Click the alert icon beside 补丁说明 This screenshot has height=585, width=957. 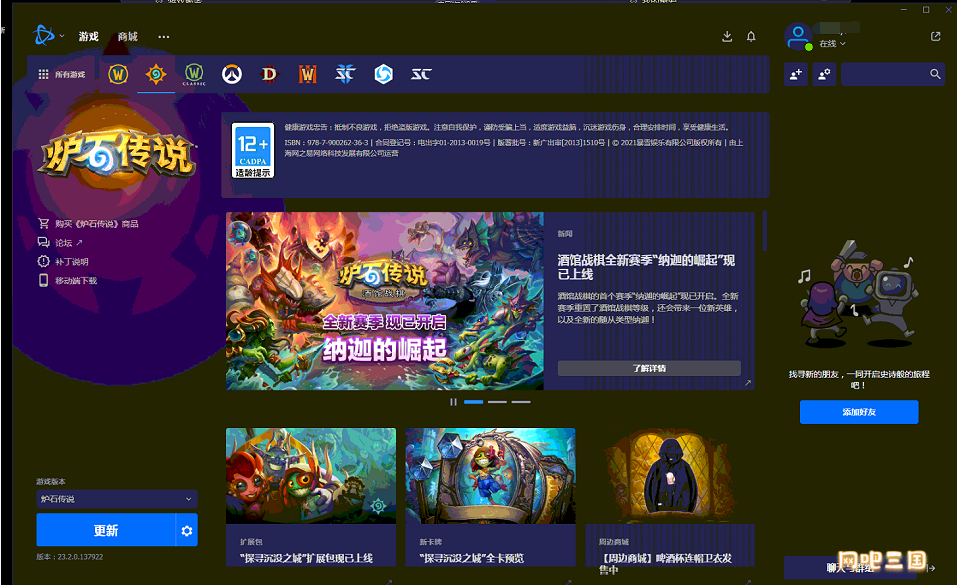(x=43, y=261)
